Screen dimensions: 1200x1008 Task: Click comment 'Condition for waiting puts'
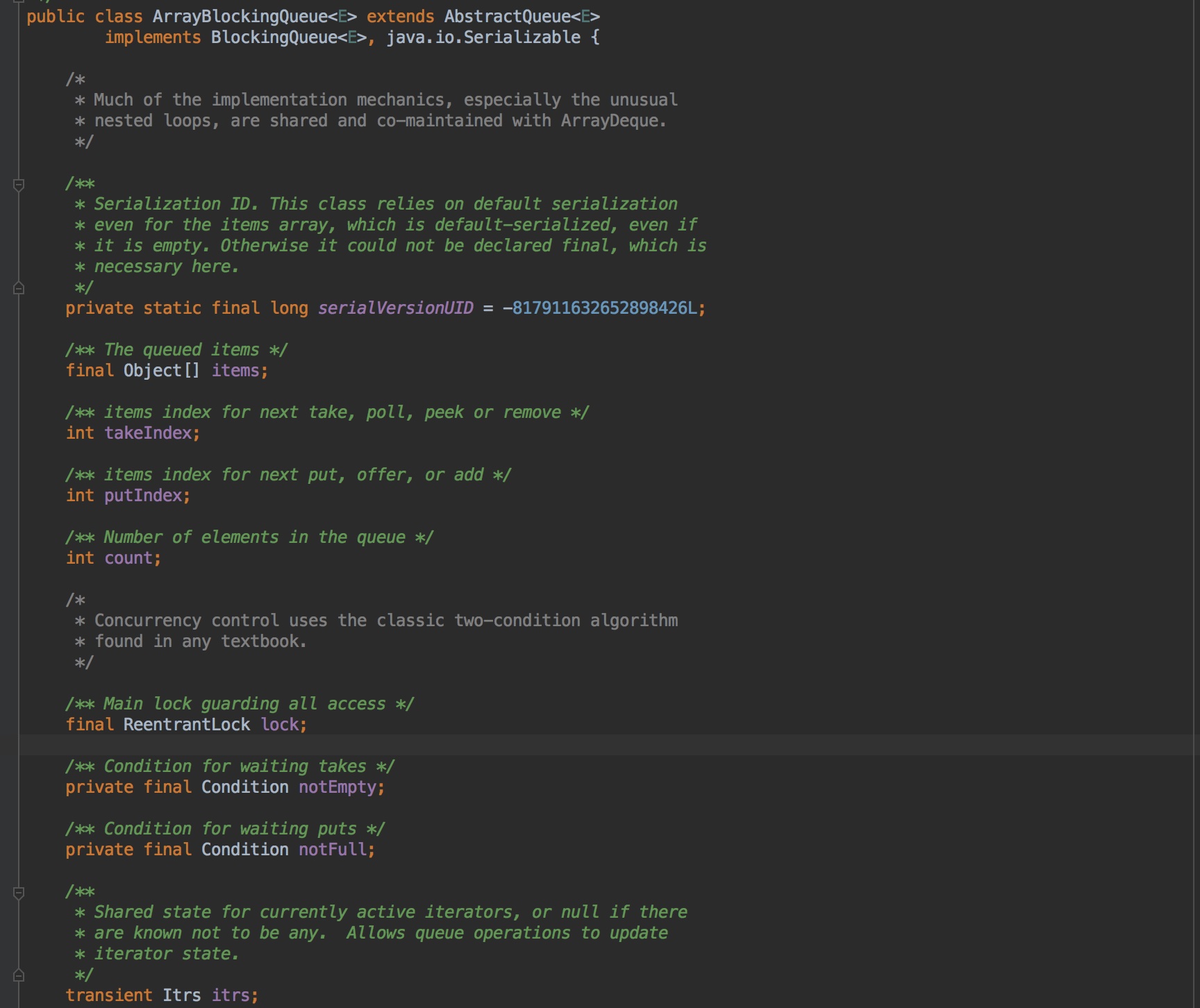(x=225, y=829)
